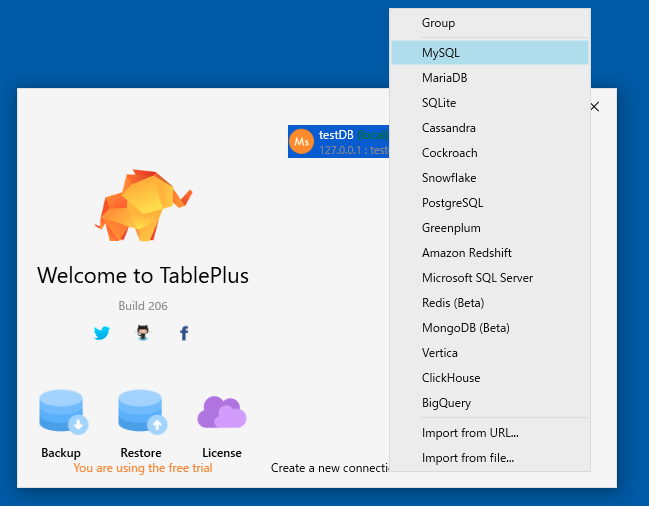This screenshot has width=649, height=506.
Task: Select the testDB (local) connection row
Action: pos(339,141)
